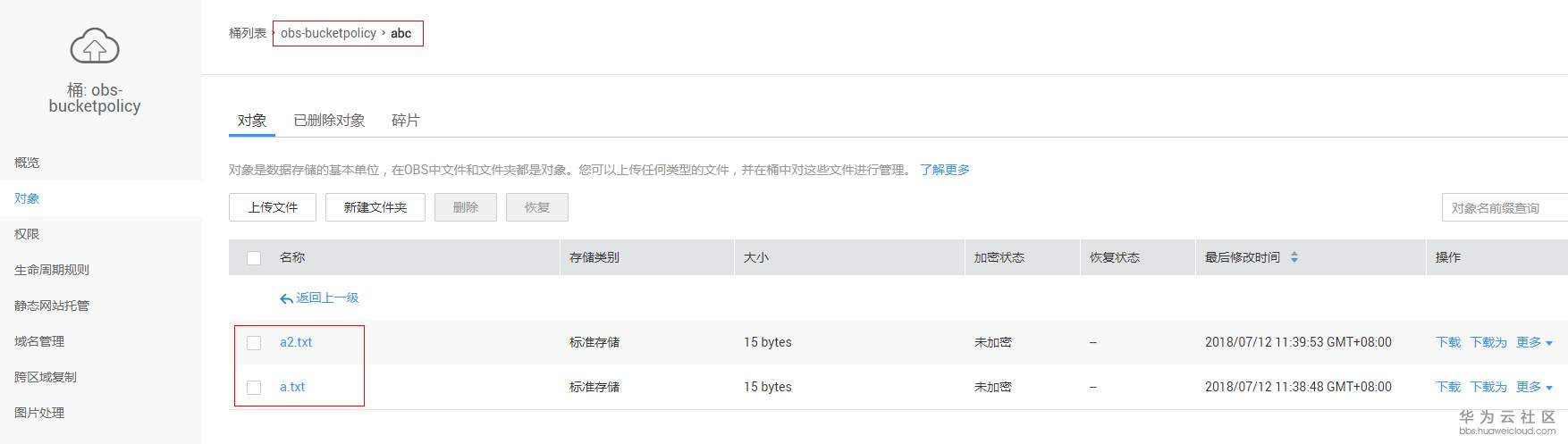
Task: Sort by 最后修改时间 using sort arrows
Action: (x=1294, y=257)
